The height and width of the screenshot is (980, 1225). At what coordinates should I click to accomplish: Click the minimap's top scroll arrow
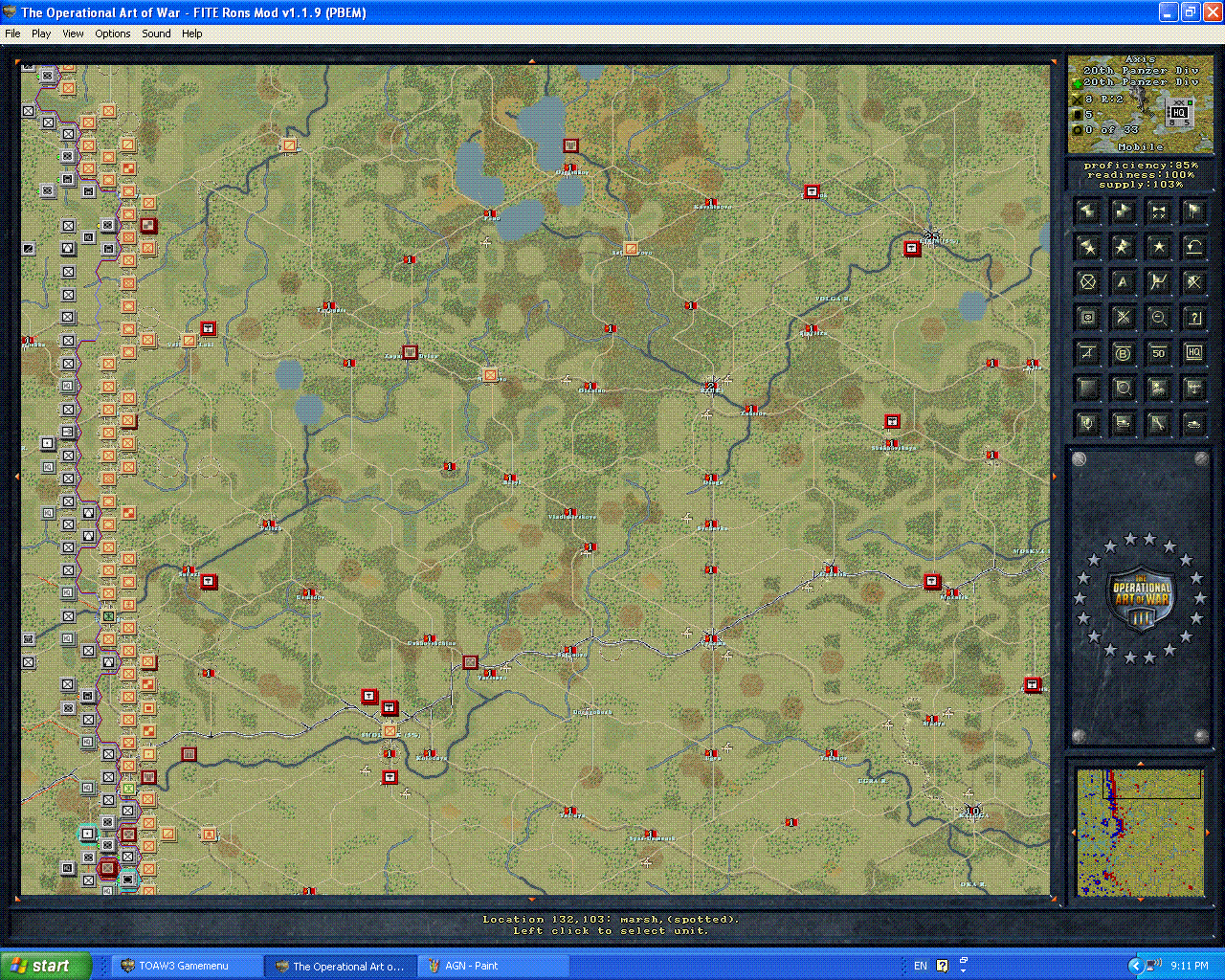pyautogui.click(x=1140, y=764)
